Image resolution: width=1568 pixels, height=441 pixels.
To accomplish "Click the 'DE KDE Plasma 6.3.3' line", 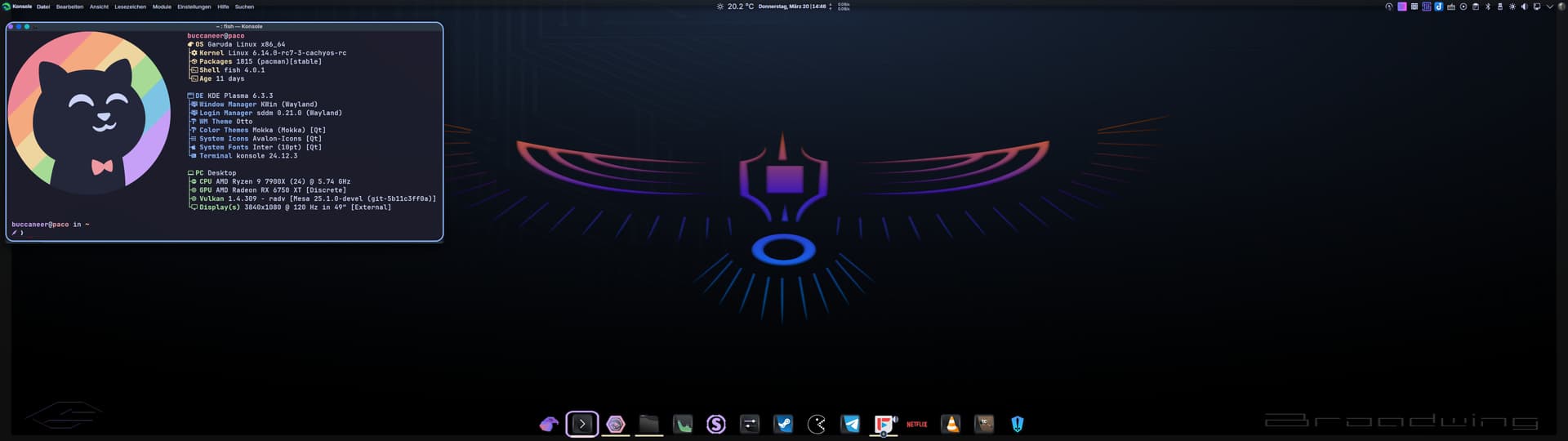I will (x=230, y=96).
